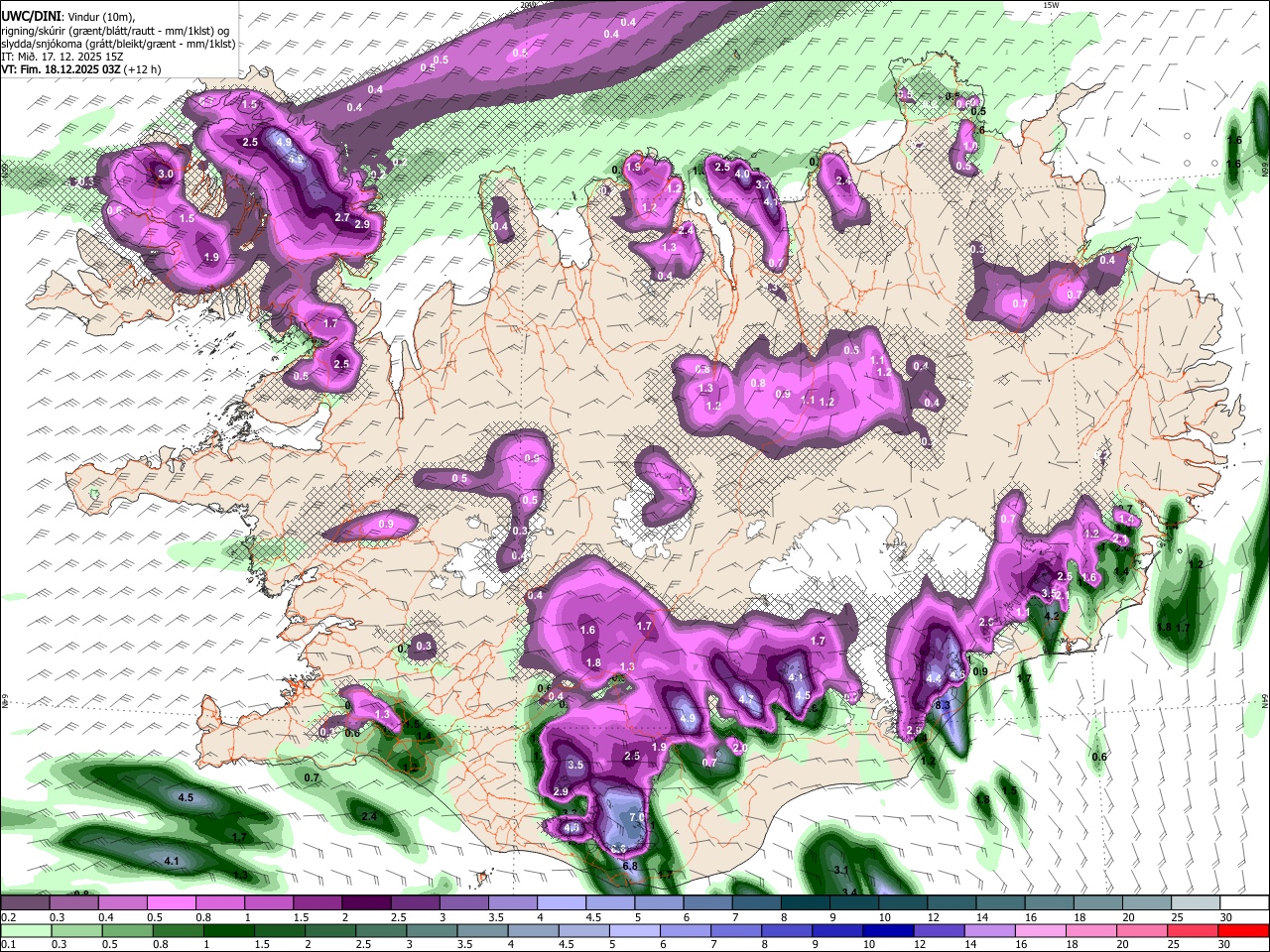Viewport: 1270px width, 952px height.
Task: Click the '0.1' label in the rain legend
Action: (x=9, y=945)
